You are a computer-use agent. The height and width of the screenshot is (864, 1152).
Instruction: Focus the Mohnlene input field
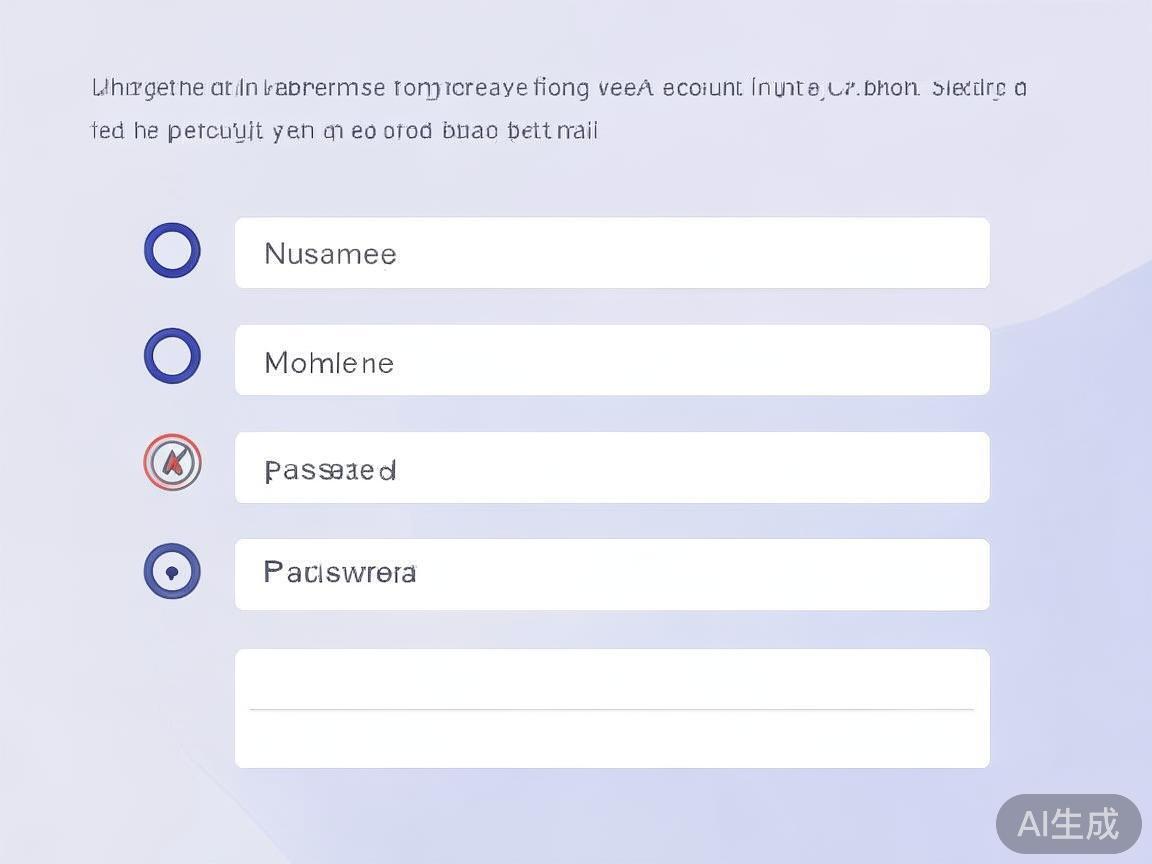[x=612, y=360]
